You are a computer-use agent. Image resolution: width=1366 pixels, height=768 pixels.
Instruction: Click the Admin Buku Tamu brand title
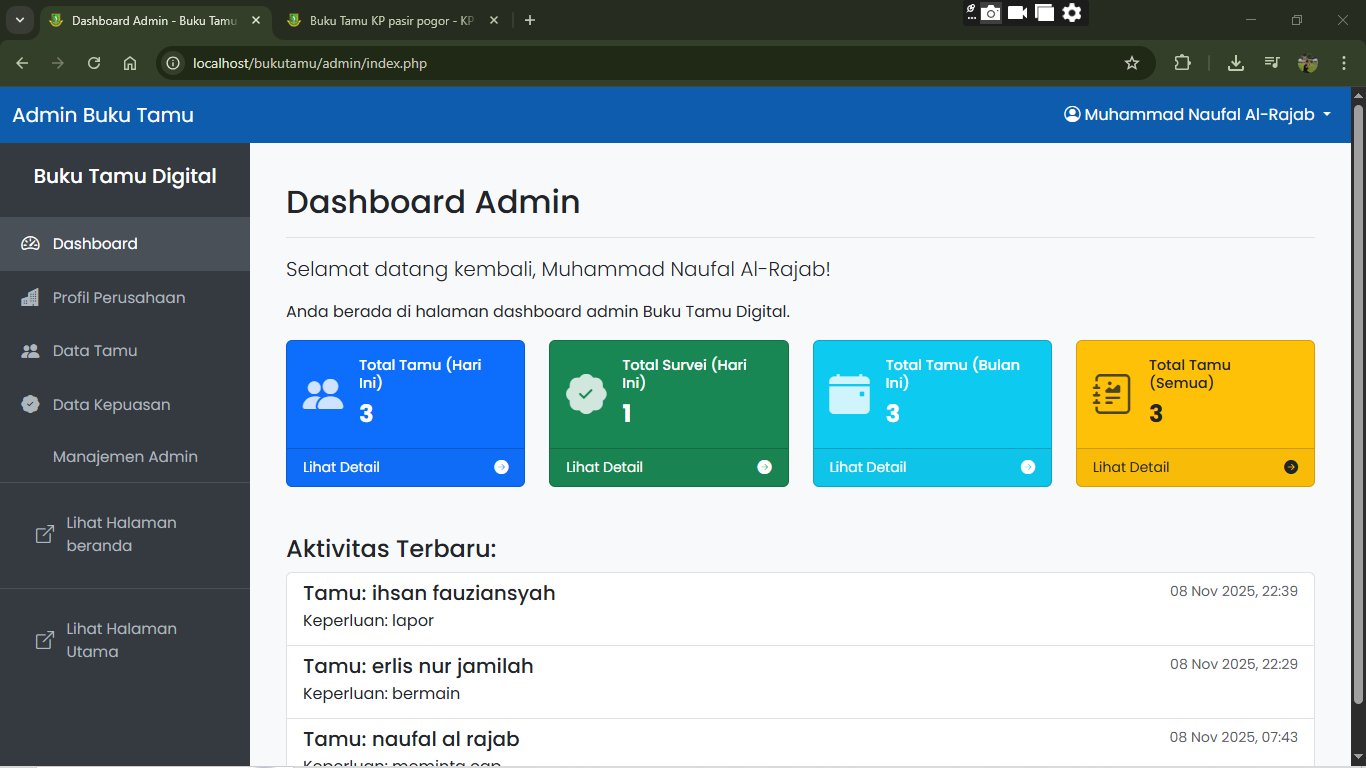103,115
